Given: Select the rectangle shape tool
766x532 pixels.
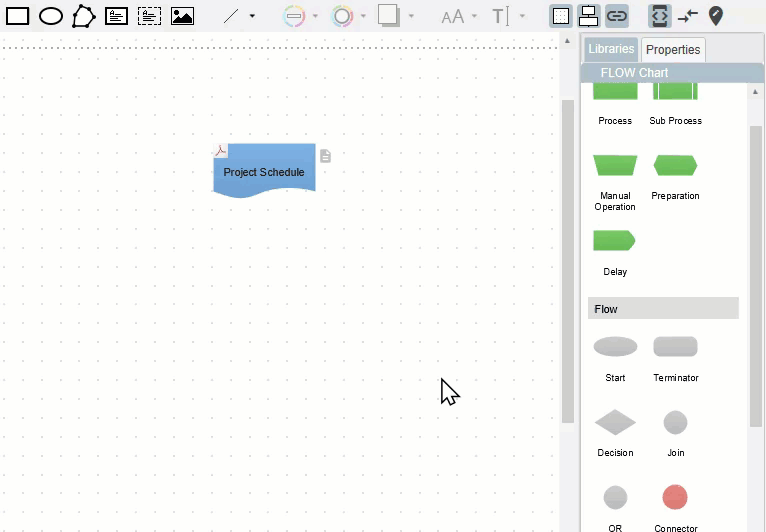Looking at the screenshot, I should tap(18, 16).
